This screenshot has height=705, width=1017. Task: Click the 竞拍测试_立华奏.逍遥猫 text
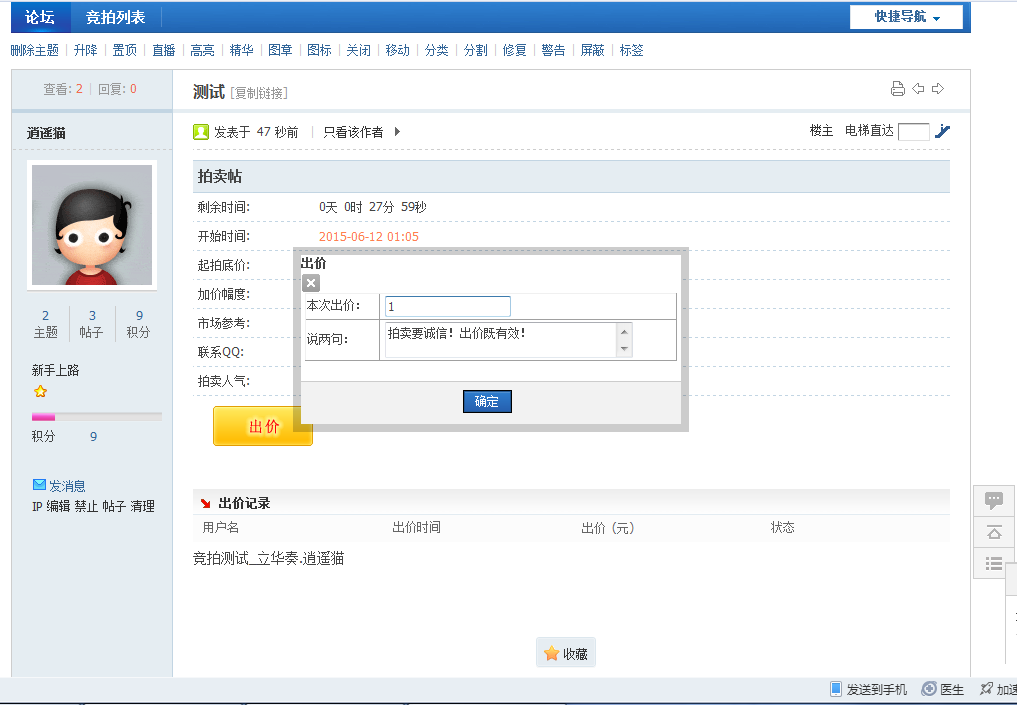coord(269,558)
